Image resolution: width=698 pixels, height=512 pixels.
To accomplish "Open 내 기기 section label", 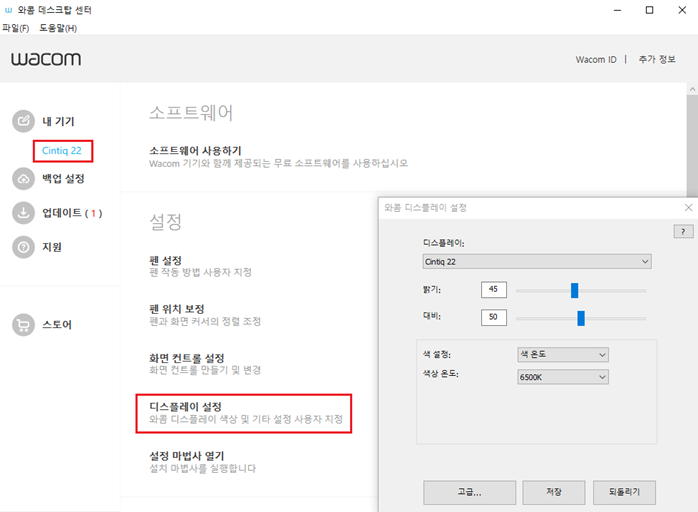I will (x=58, y=121).
